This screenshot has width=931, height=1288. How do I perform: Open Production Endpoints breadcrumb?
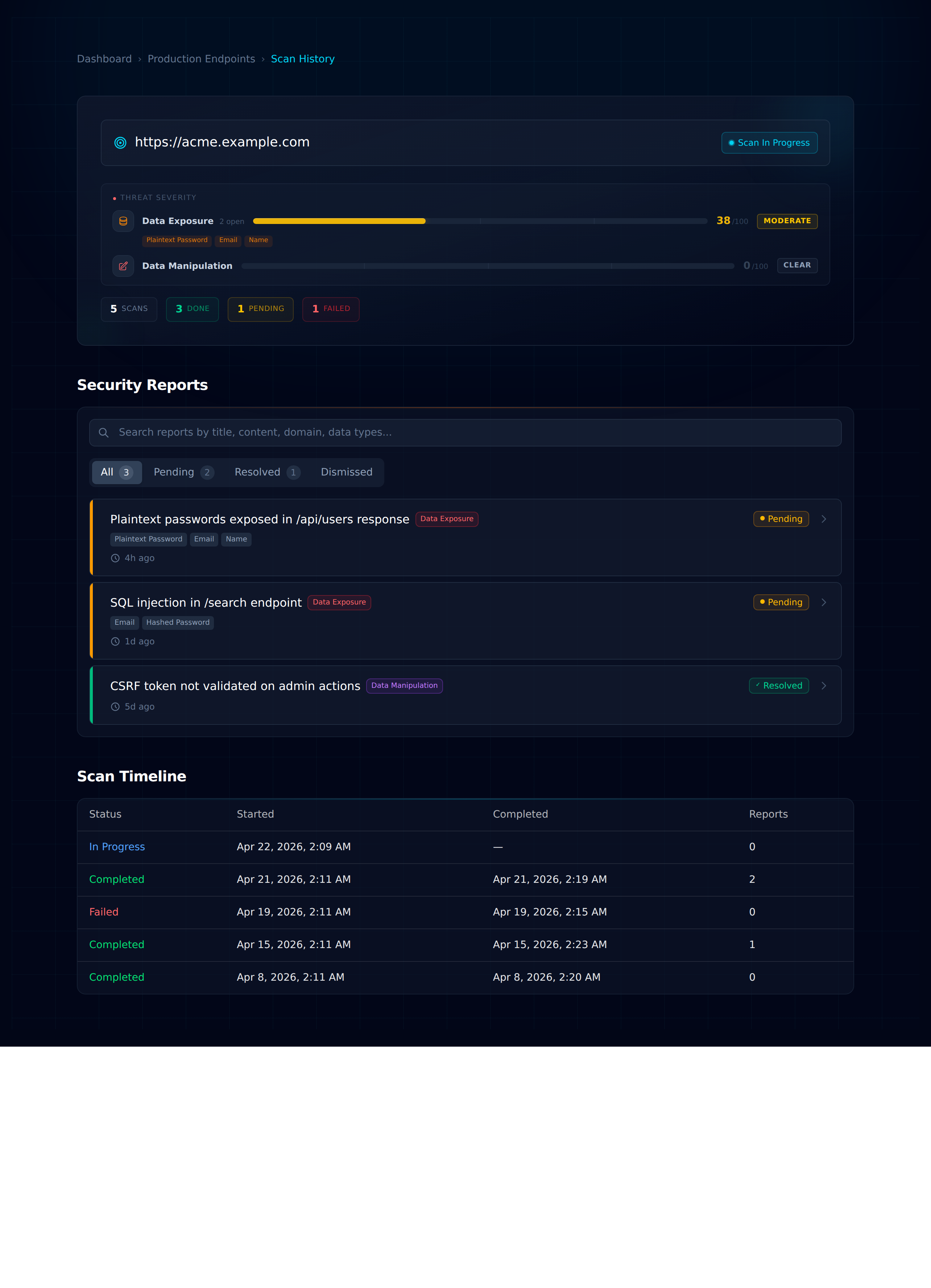[201, 59]
